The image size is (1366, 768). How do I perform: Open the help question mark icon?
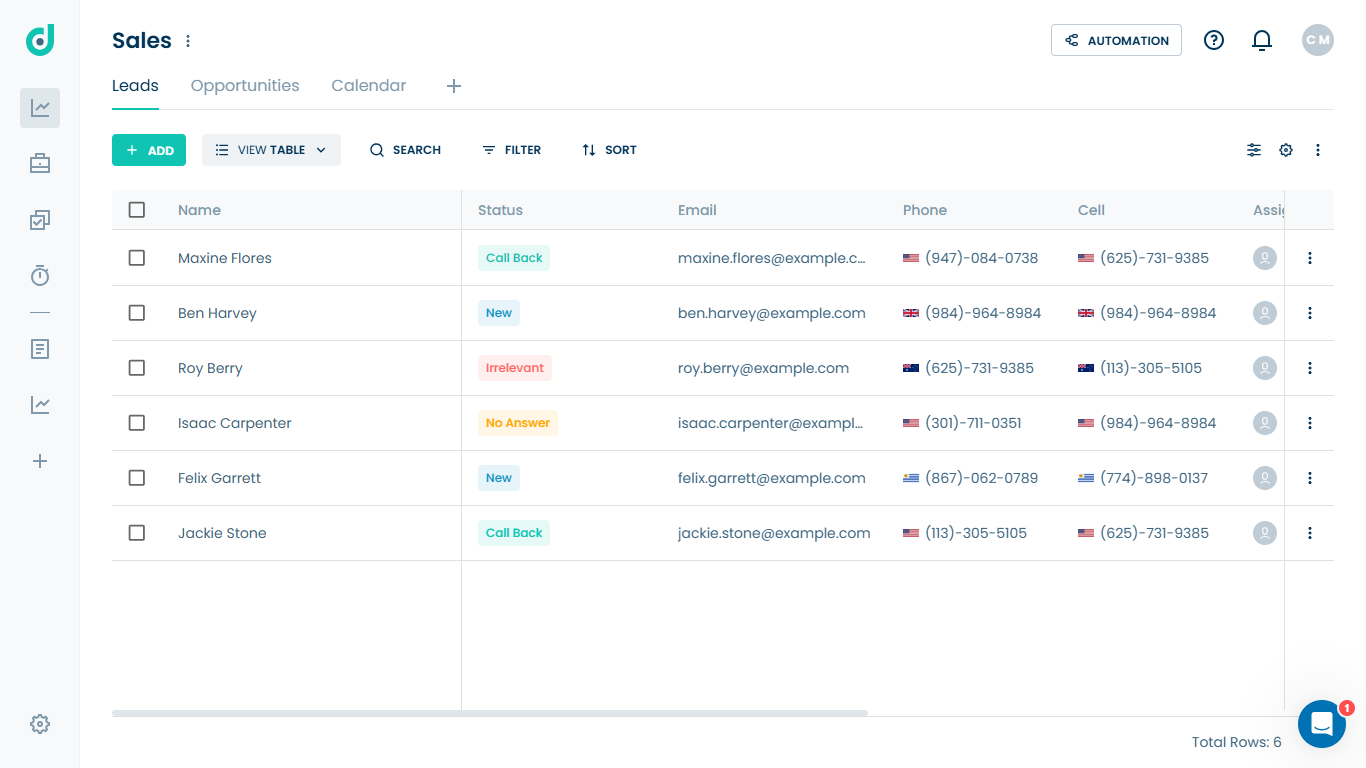[1214, 40]
